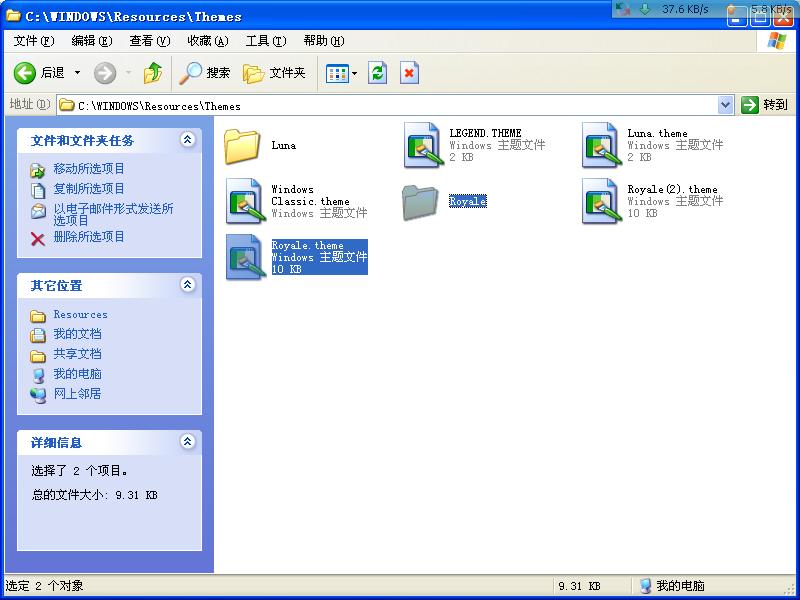Click the red X delete task icon
Screen dimensions: 800x600
38,239
